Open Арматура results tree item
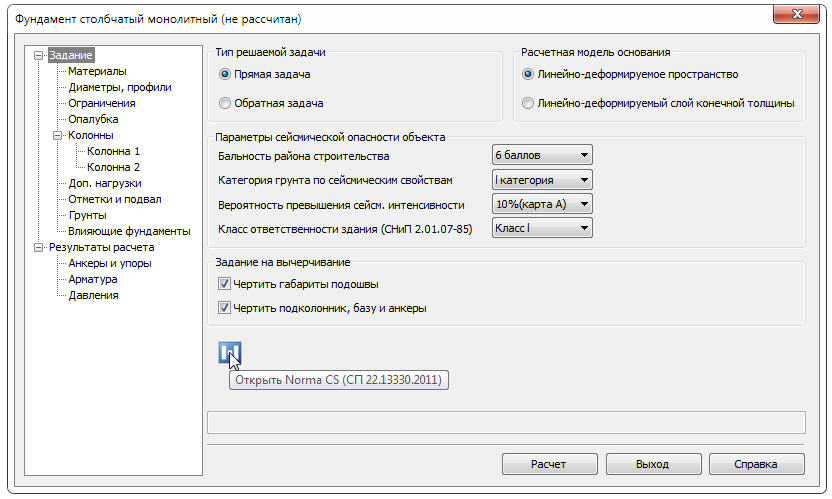The image size is (832, 499). tap(93, 279)
